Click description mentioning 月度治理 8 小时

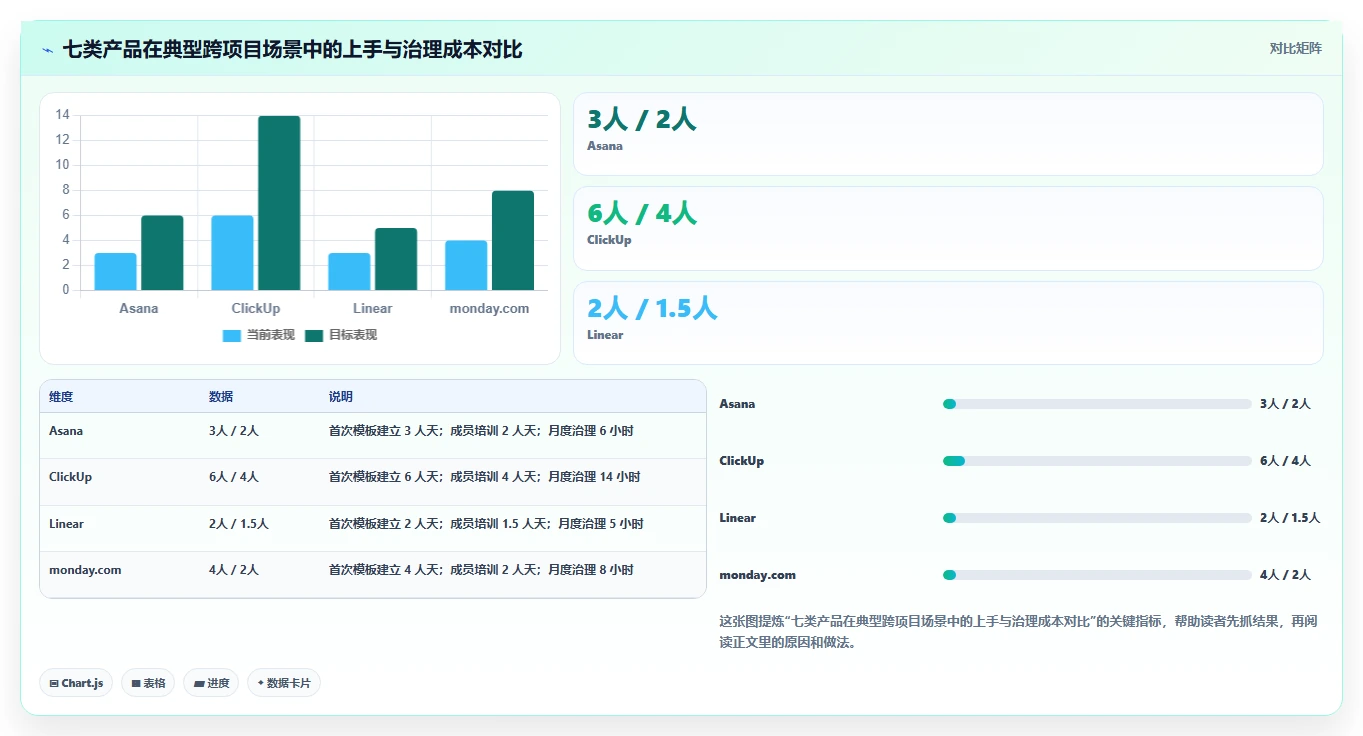pos(481,570)
